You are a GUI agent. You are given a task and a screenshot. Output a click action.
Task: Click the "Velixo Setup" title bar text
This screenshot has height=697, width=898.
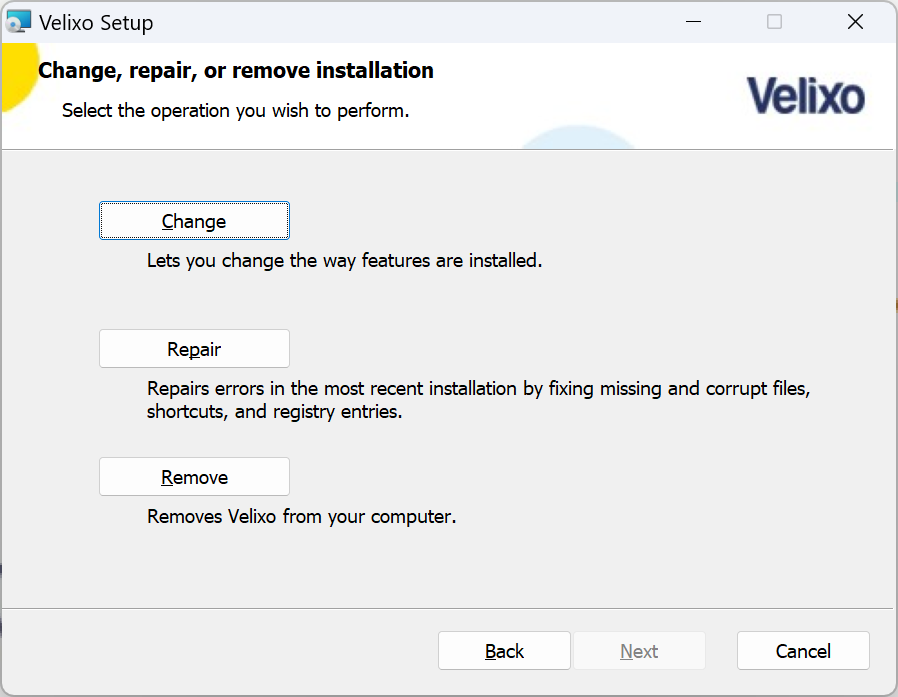point(96,23)
